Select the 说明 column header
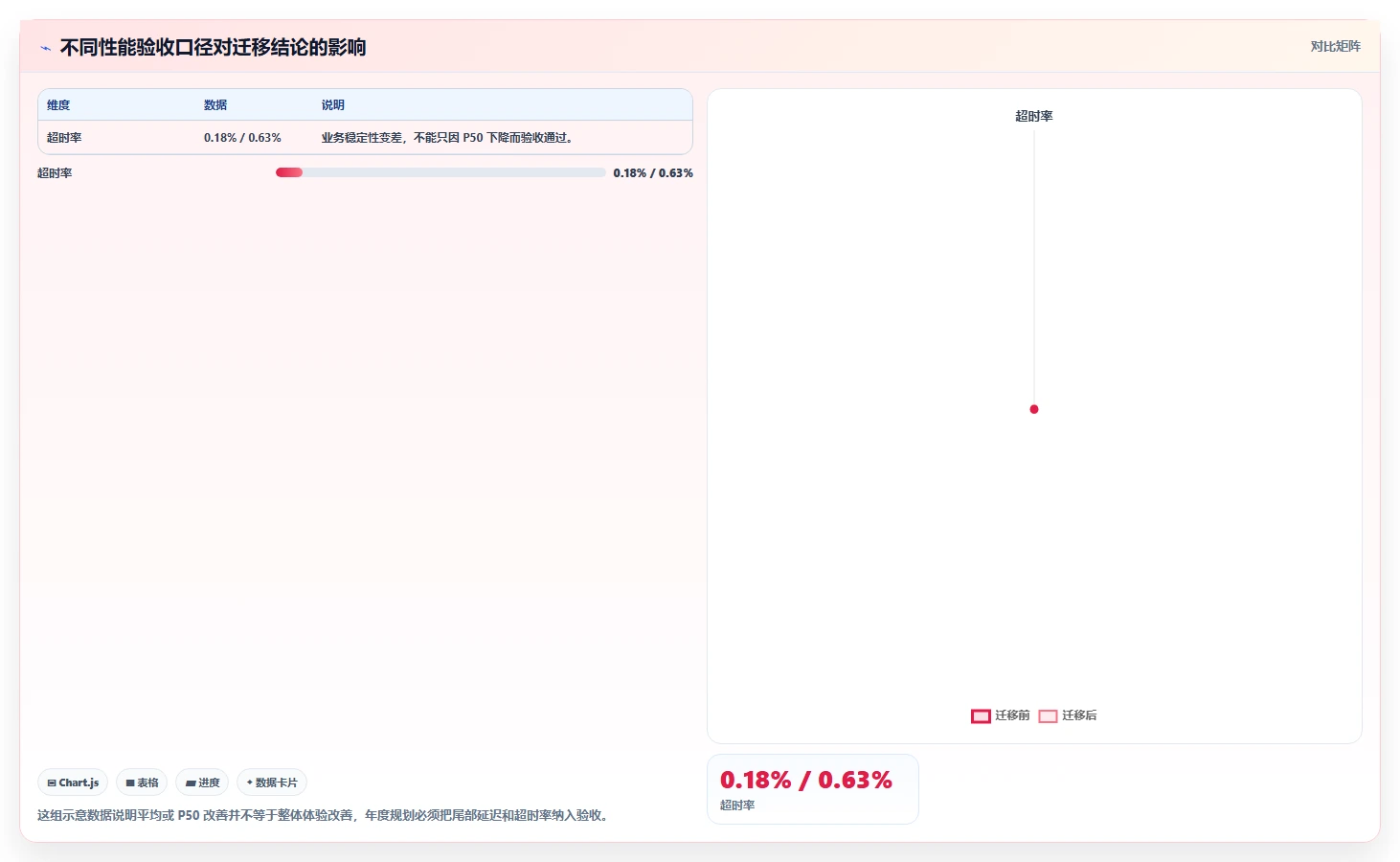1400x862 pixels. (333, 105)
